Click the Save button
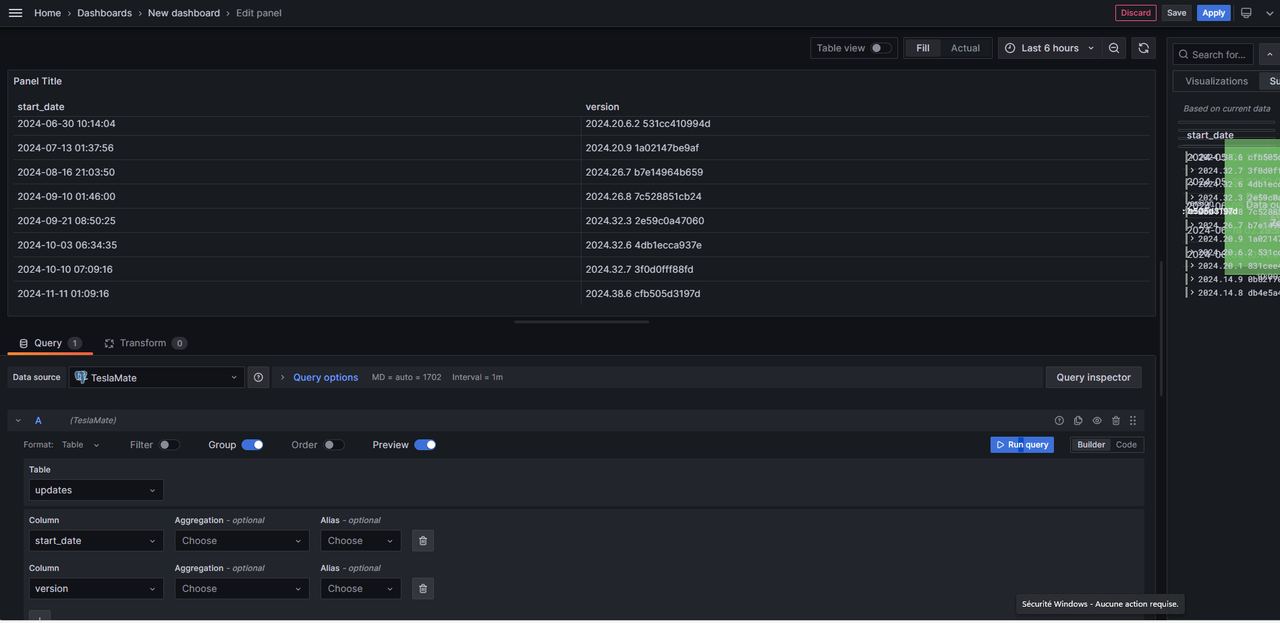The width and height of the screenshot is (1280, 623). coord(1176,13)
